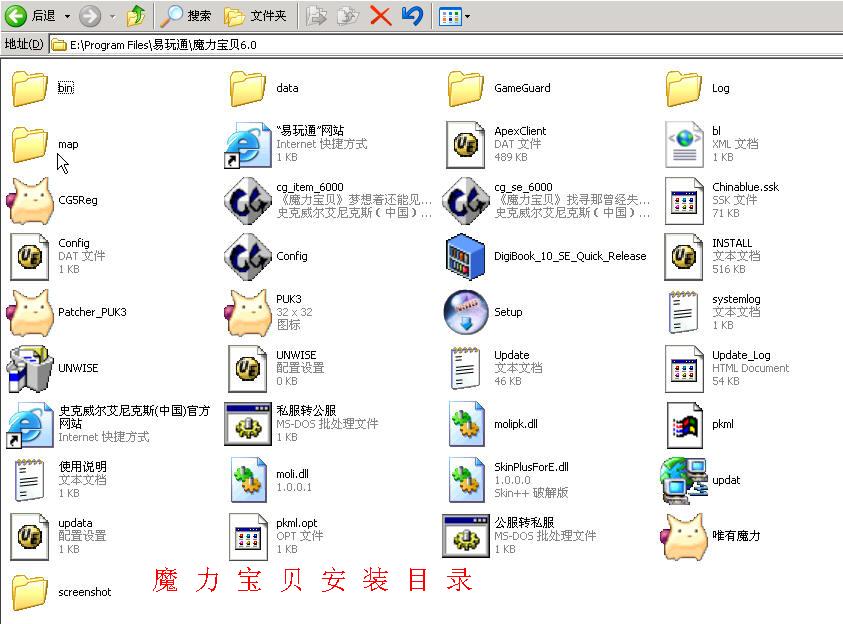Screen dimensions: 843x624
Task: Select the systemlog text document
Action: pyautogui.click(x=713, y=312)
